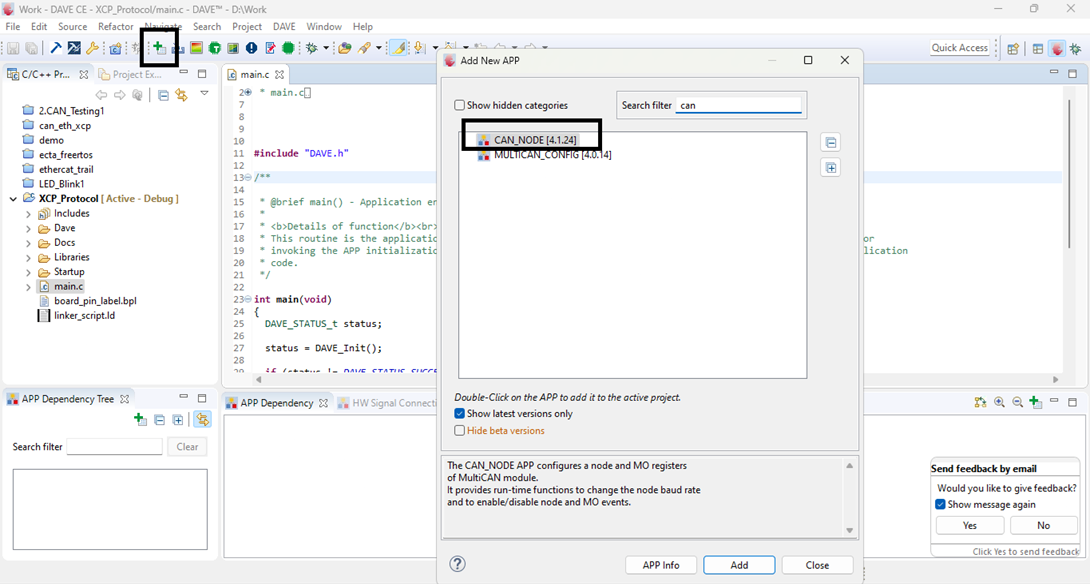Click the blue exclamation mark toolbar icon
The height and width of the screenshot is (584, 1090).
(251, 48)
